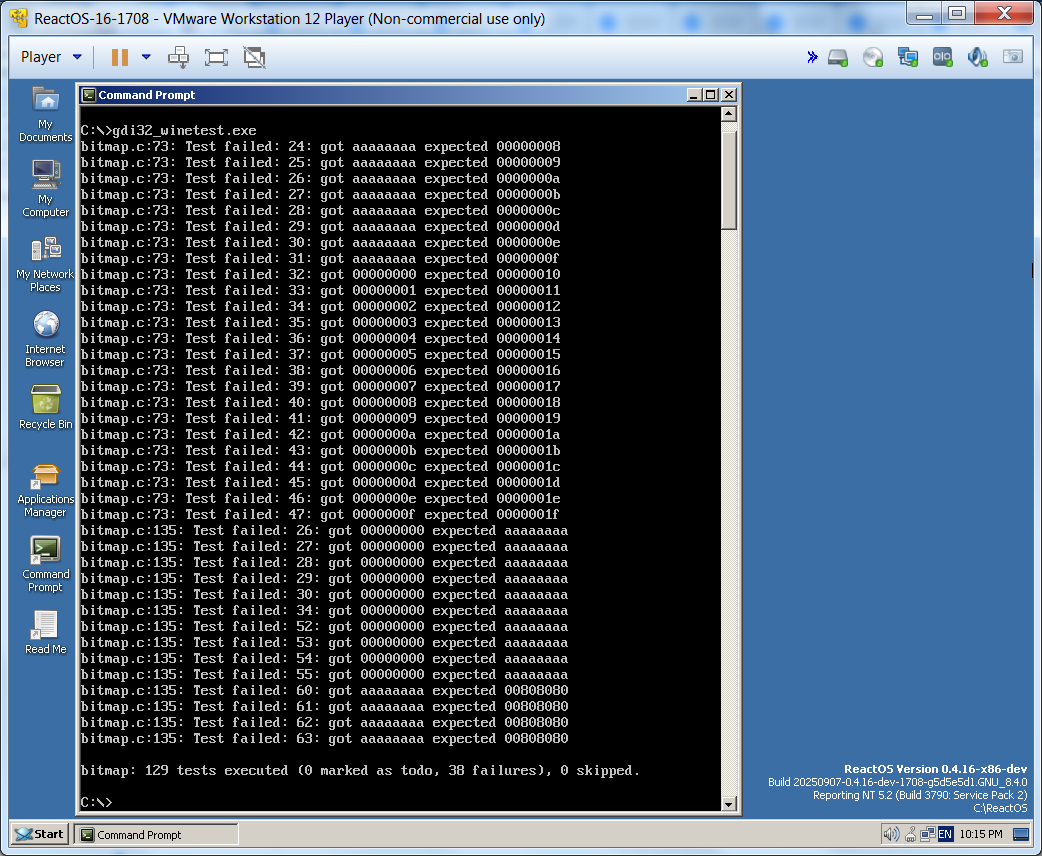Click the bitmap.c:135 line for test 63
Viewport: 1042px width, 856px height.
324,738
